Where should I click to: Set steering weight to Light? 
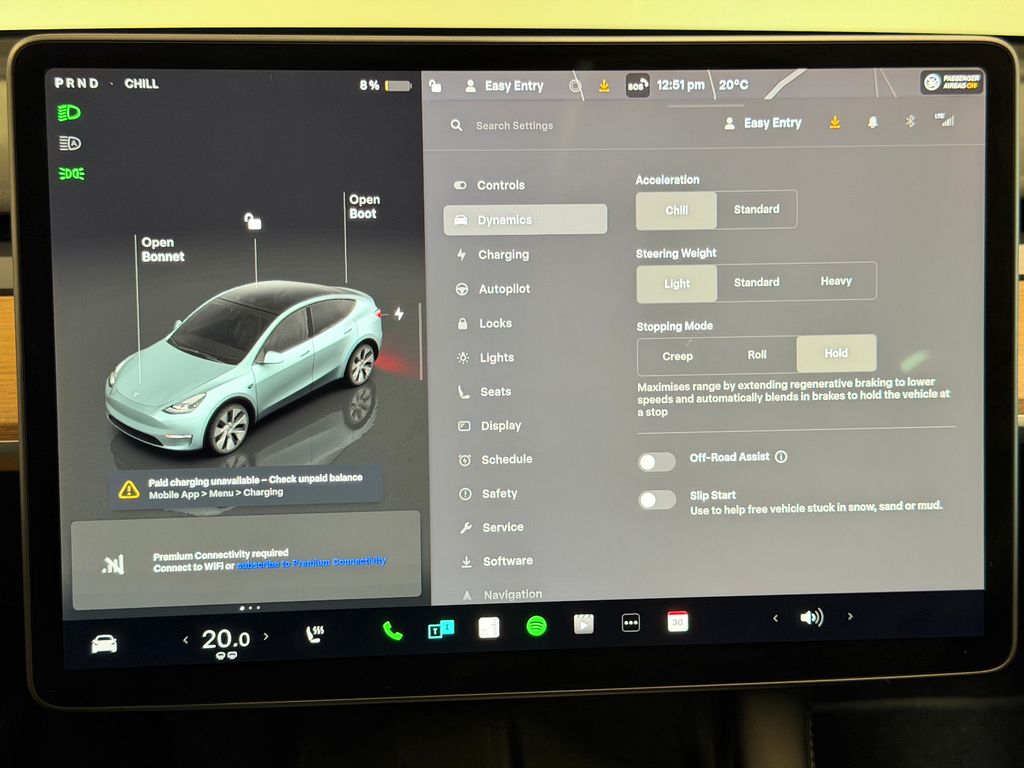point(677,283)
